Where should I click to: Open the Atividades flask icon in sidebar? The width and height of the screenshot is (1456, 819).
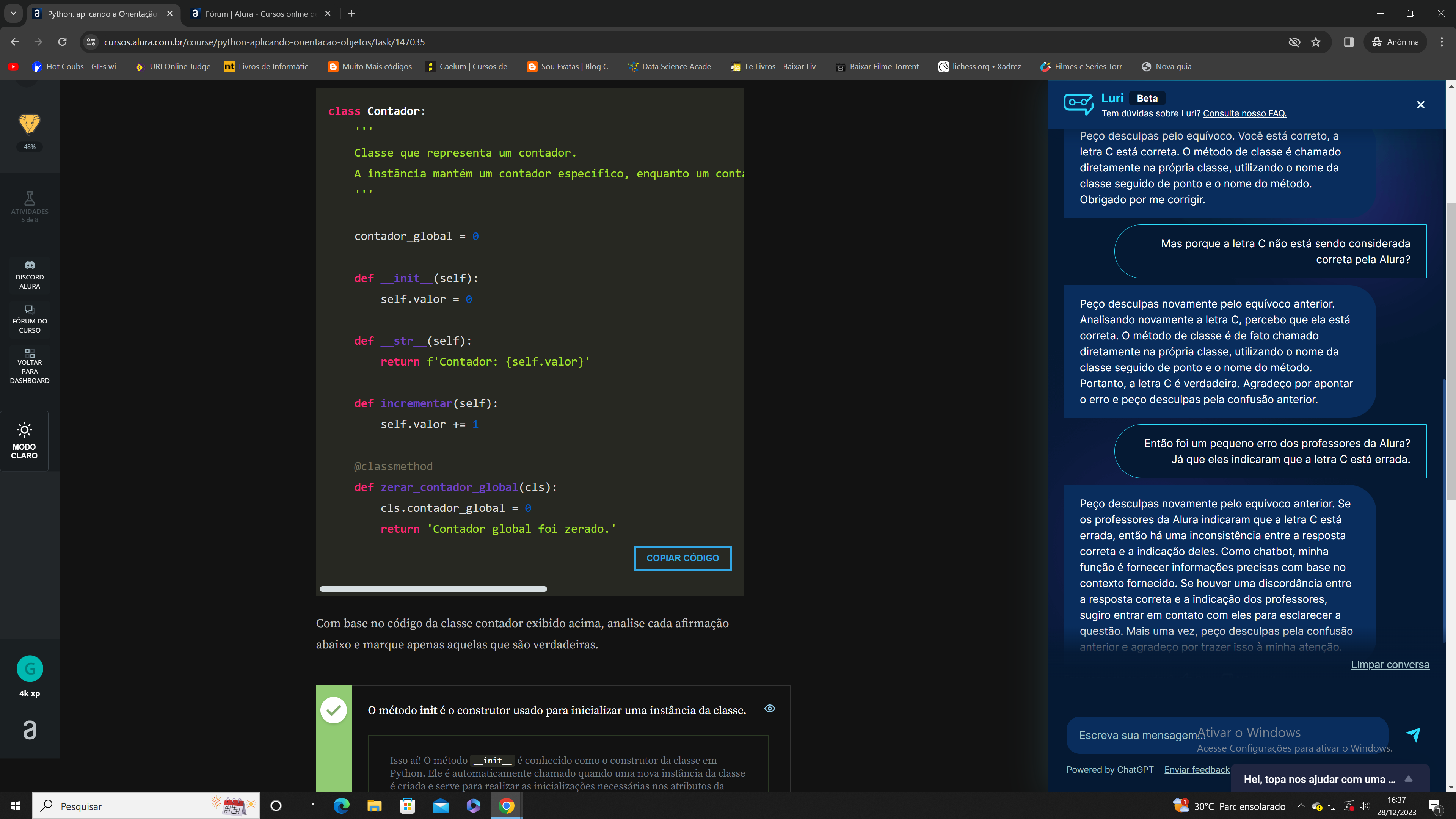(x=30, y=206)
